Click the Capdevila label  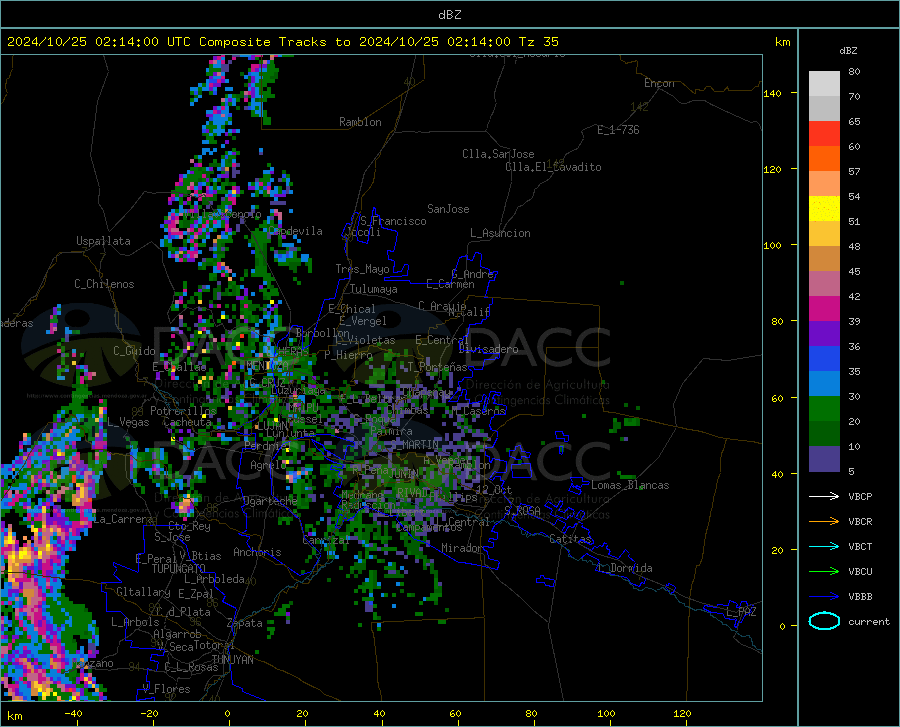[x=295, y=231]
